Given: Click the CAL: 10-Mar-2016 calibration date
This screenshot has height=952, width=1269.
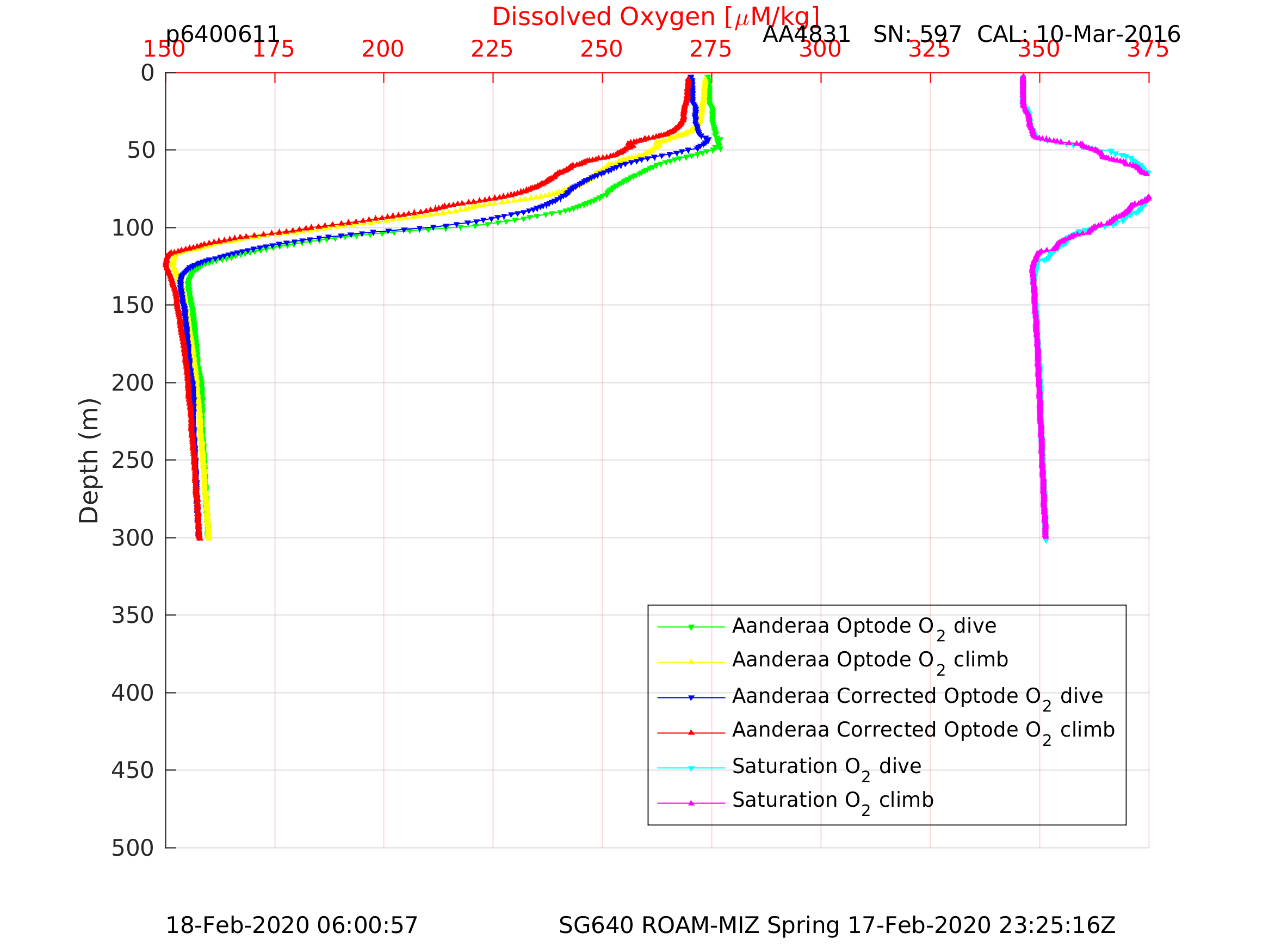Looking at the screenshot, I should [1079, 35].
